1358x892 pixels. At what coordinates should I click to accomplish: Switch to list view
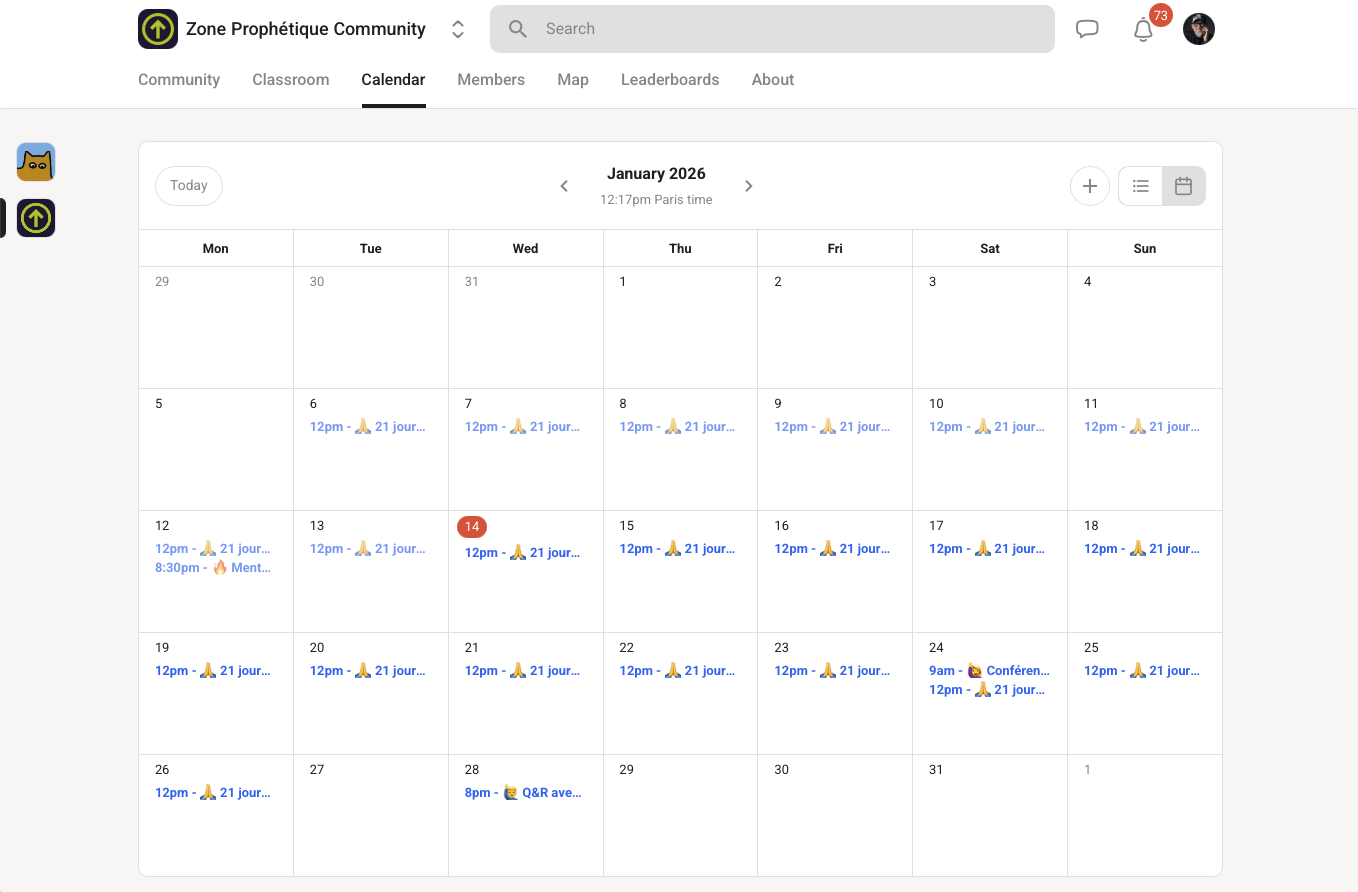coord(1140,186)
